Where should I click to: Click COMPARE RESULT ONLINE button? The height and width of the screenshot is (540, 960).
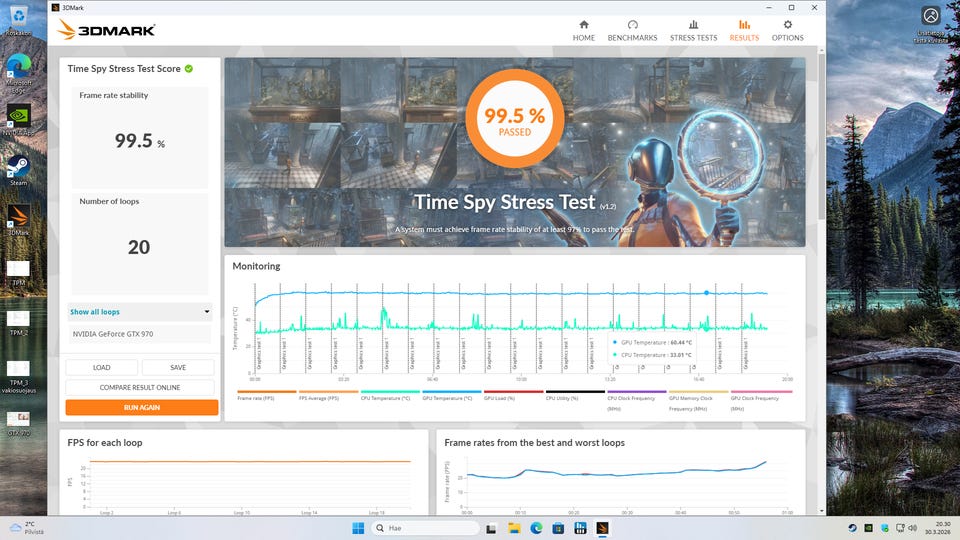tap(140, 388)
